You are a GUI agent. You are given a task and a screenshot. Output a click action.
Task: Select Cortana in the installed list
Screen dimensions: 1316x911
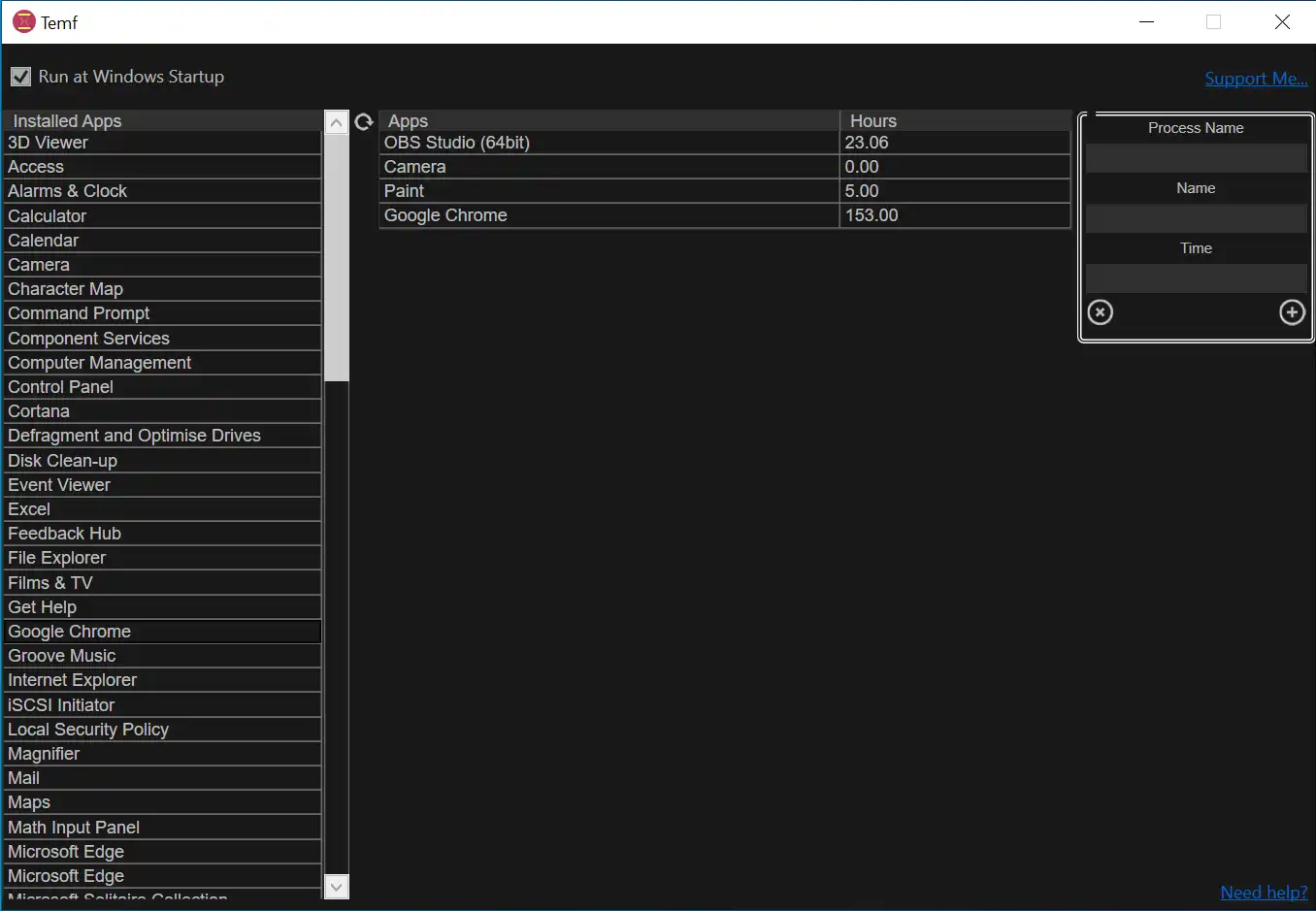pos(162,411)
